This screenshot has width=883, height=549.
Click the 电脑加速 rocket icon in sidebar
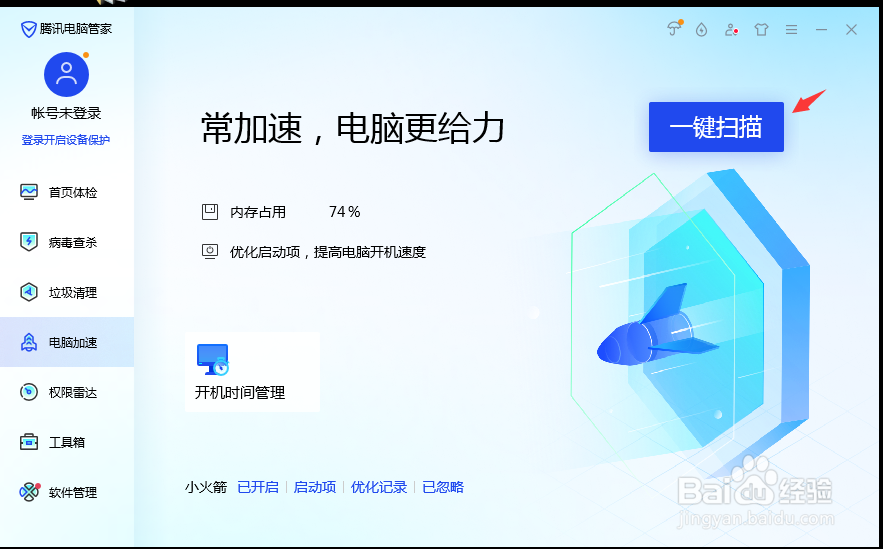point(29,342)
